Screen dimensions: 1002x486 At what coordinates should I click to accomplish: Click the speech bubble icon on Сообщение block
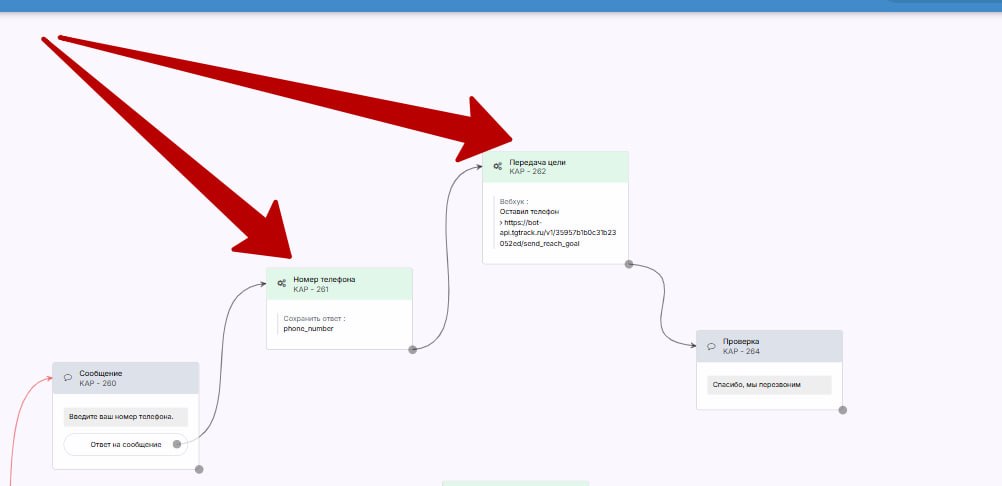tap(68, 378)
